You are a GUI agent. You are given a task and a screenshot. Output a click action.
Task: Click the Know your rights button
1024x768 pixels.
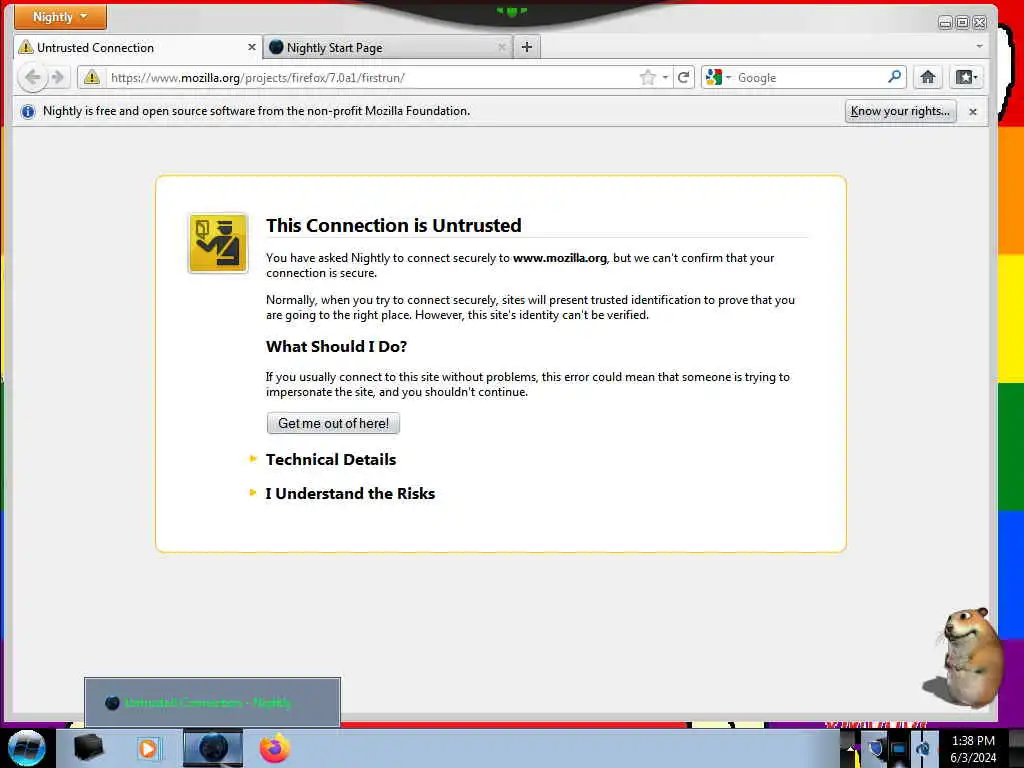coord(900,111)
